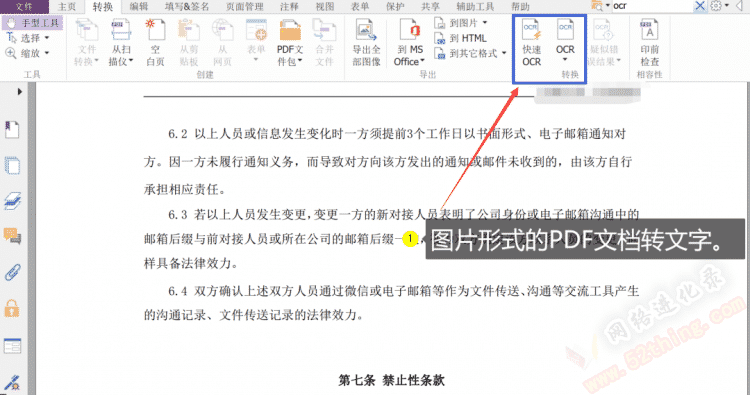Expand the PDF文件包 portfolio dropdown
This screenshot has height=395, width=750.
[300, 61]
